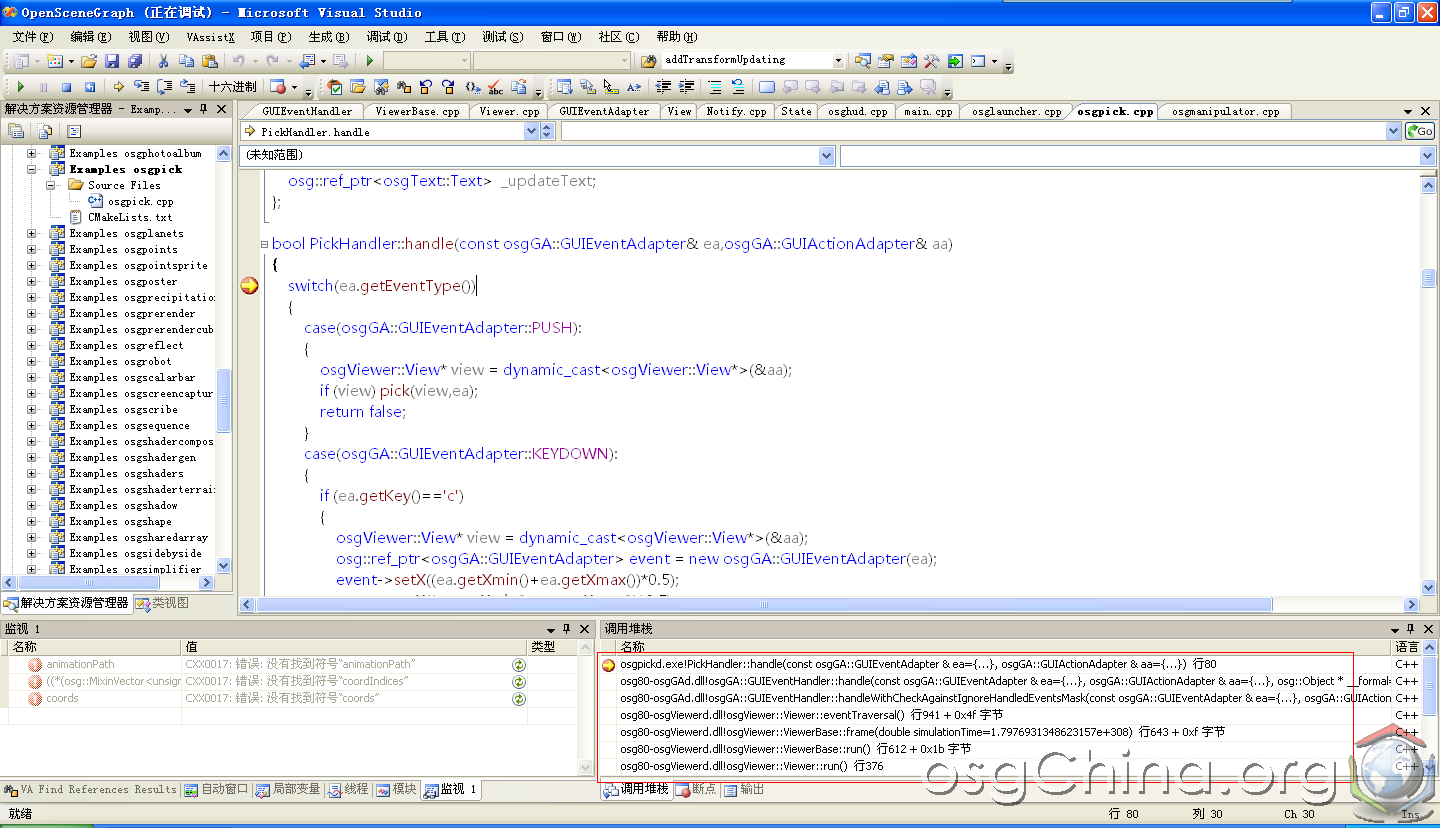
Task: Click the Save All toolbar icon
Action: click(135, 60)
